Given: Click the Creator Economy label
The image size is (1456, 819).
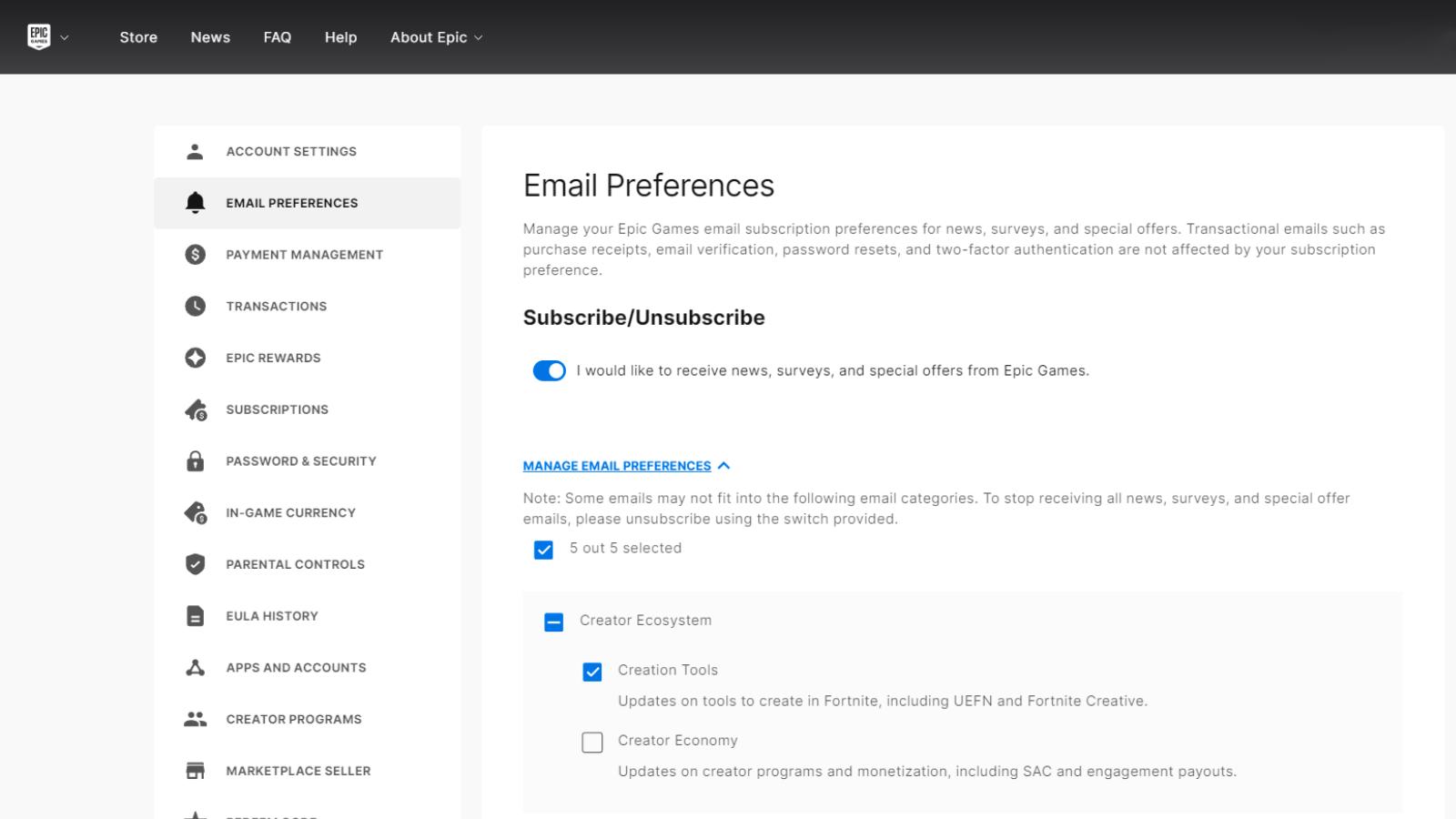Looking at the screenshot, I should (x=678, y=741).
